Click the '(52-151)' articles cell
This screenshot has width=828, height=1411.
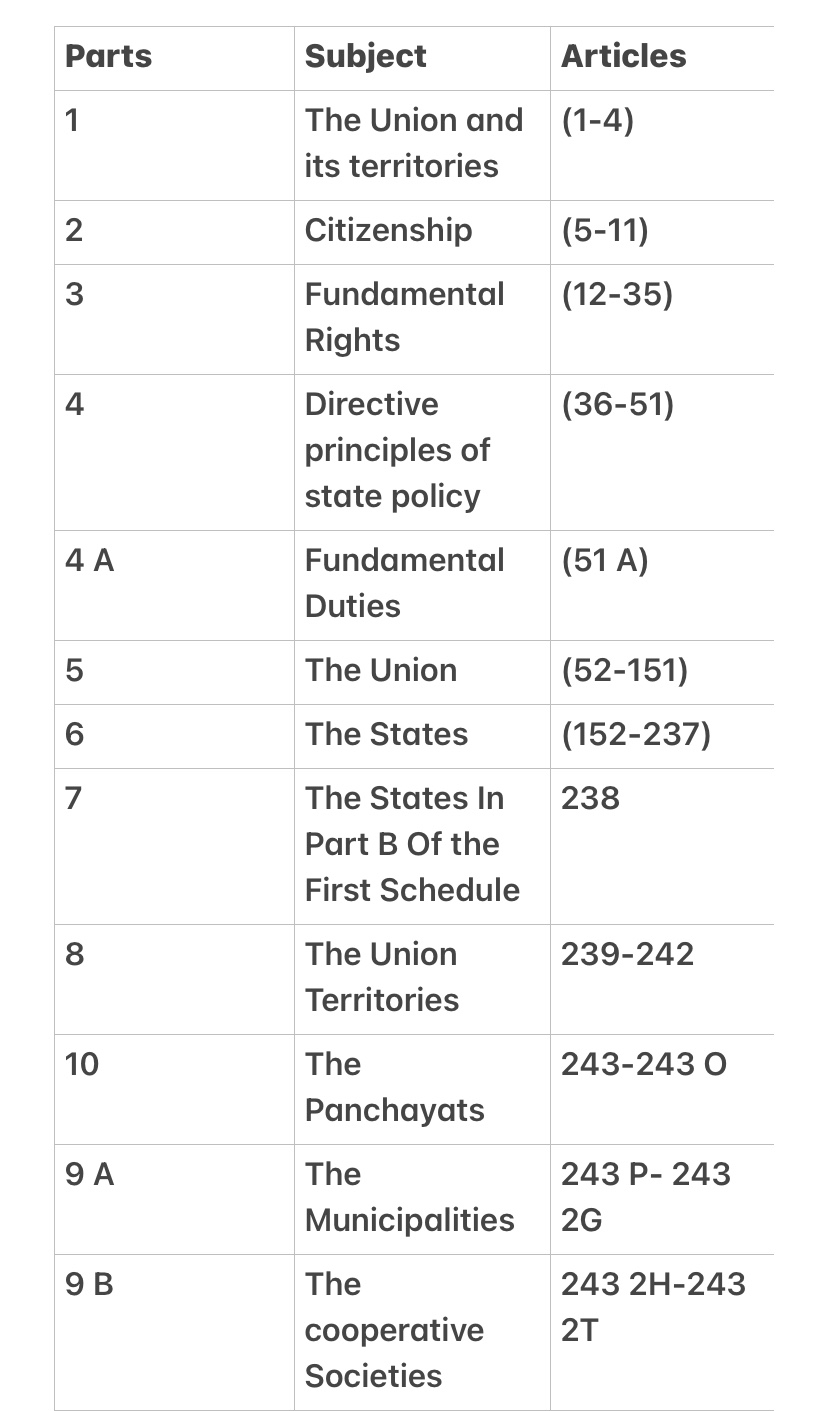click(x=624, y=670)
